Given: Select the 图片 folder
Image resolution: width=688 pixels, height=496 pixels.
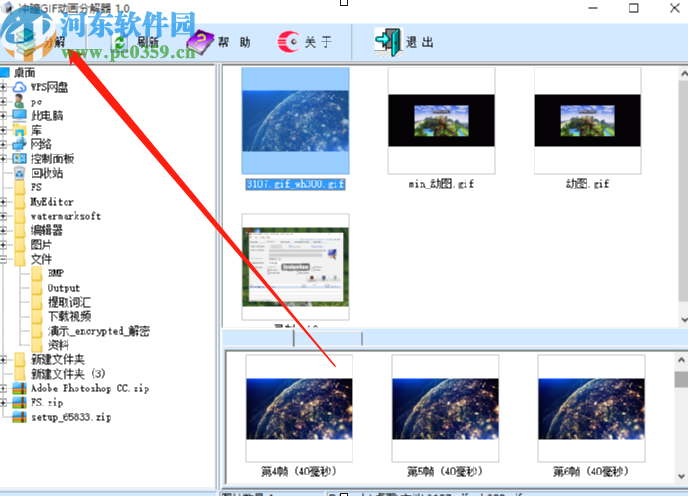Looking at the screenshot, I should [41, 244].
